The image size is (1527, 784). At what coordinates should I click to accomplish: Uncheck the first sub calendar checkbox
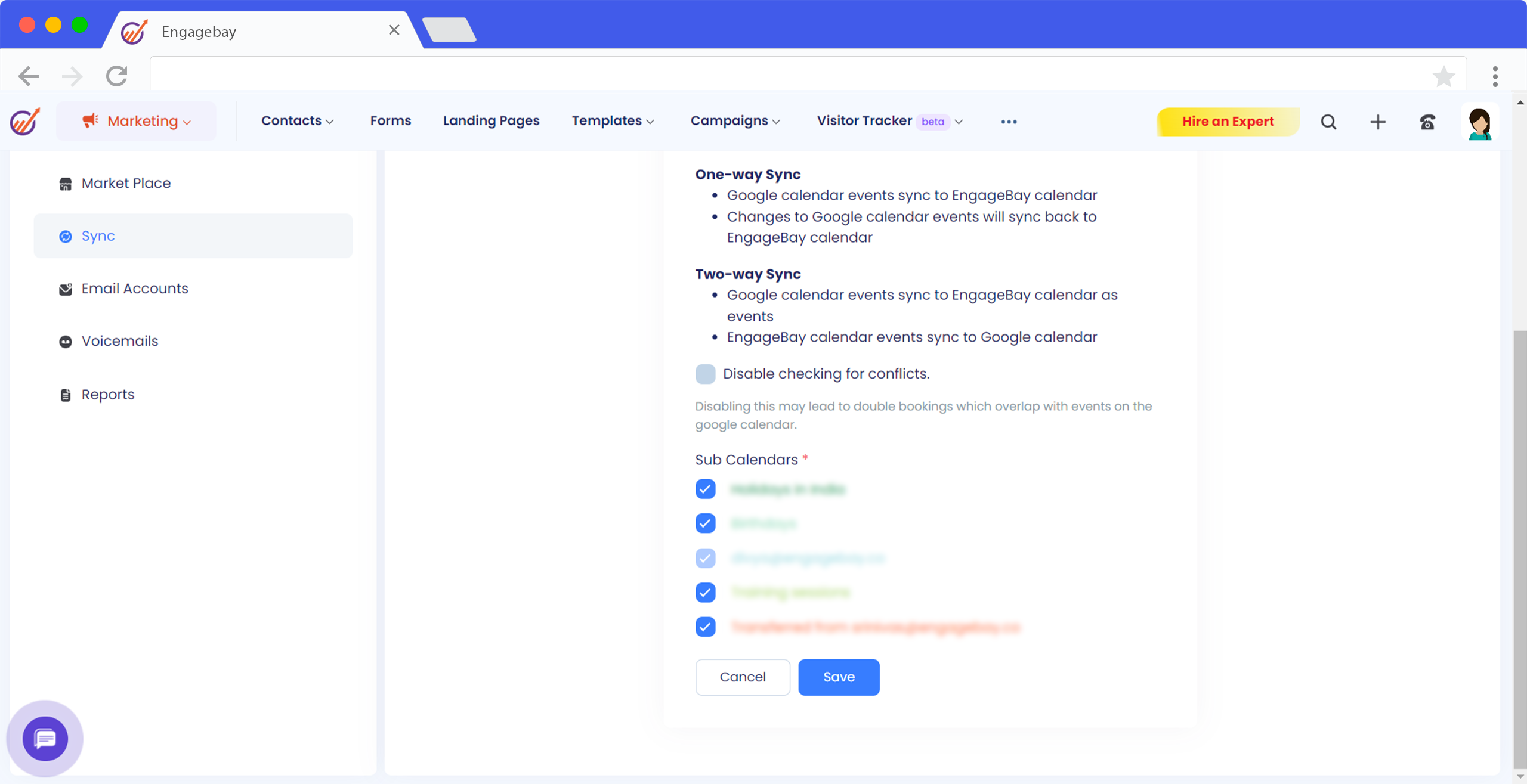pyautogui.click(x=705, y=489)
